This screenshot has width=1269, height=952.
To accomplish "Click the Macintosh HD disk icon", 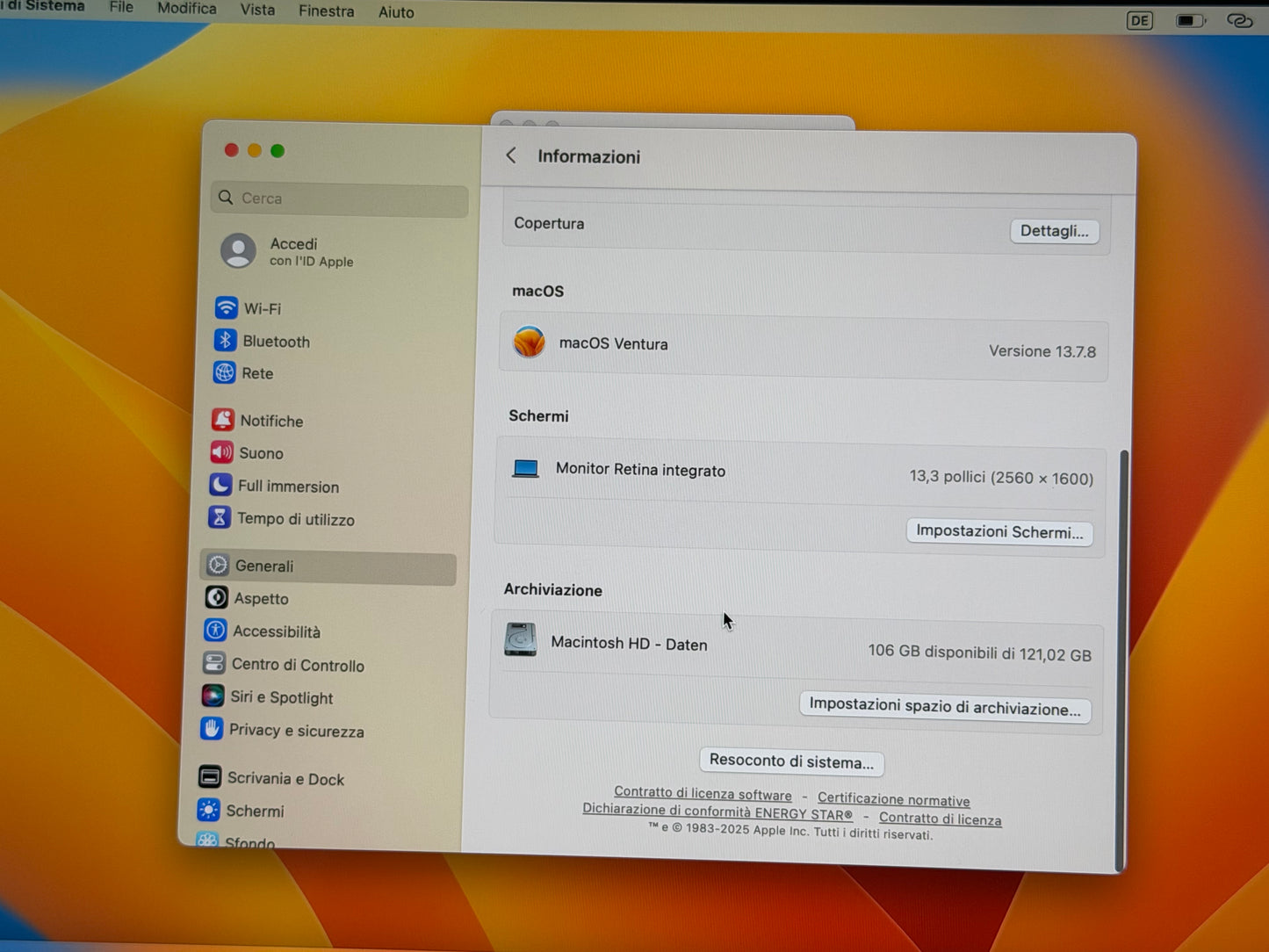I will [520, 638].
